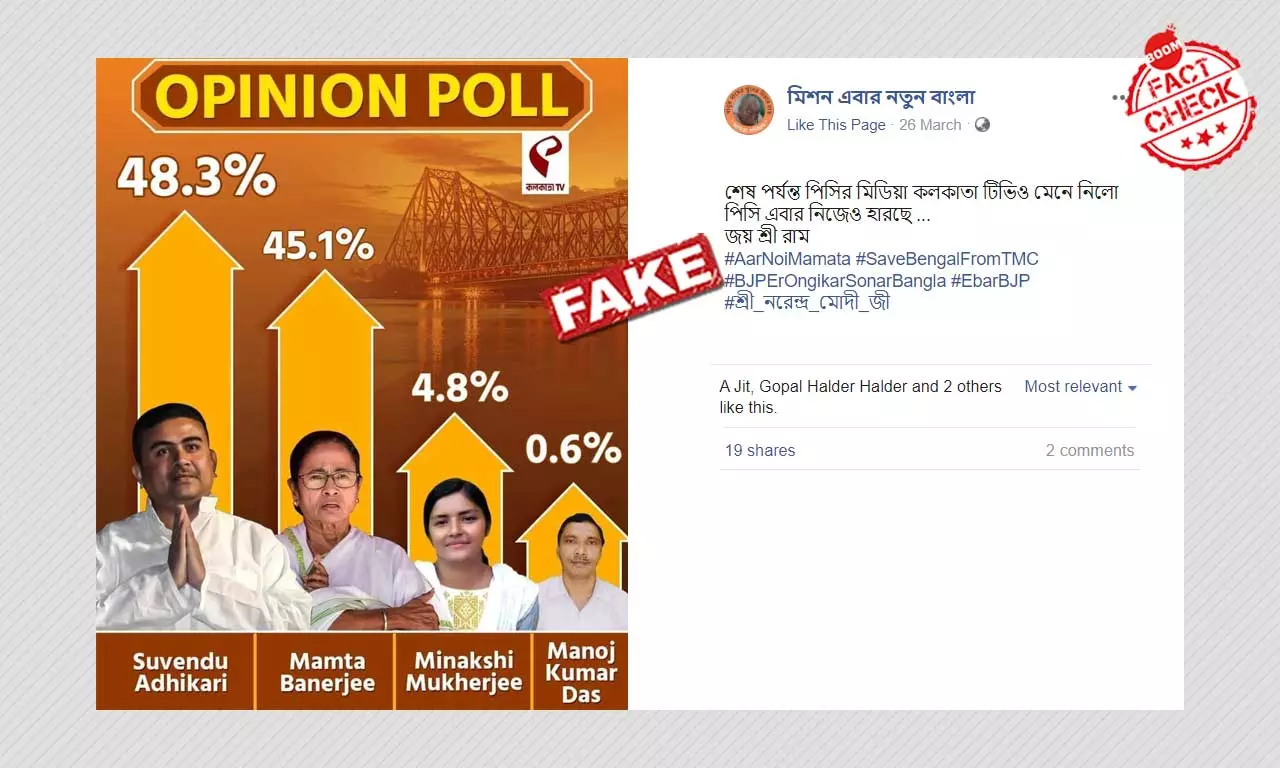The height and width of the screenshot is (768, 1280).
Task: Click the Like This Page link
Action: pyautogui.click(x=836, y=125)
